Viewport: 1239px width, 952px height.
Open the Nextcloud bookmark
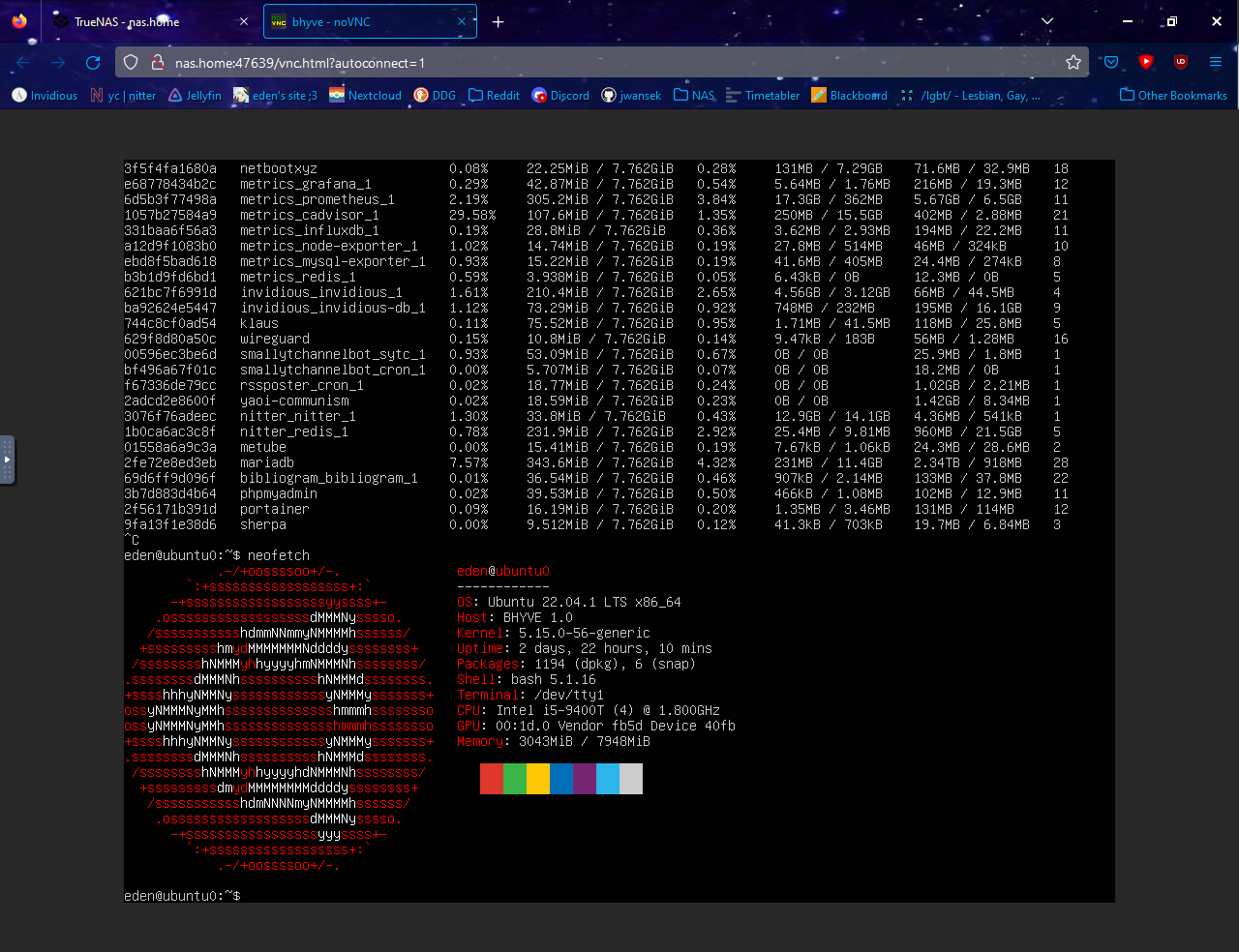365,95
